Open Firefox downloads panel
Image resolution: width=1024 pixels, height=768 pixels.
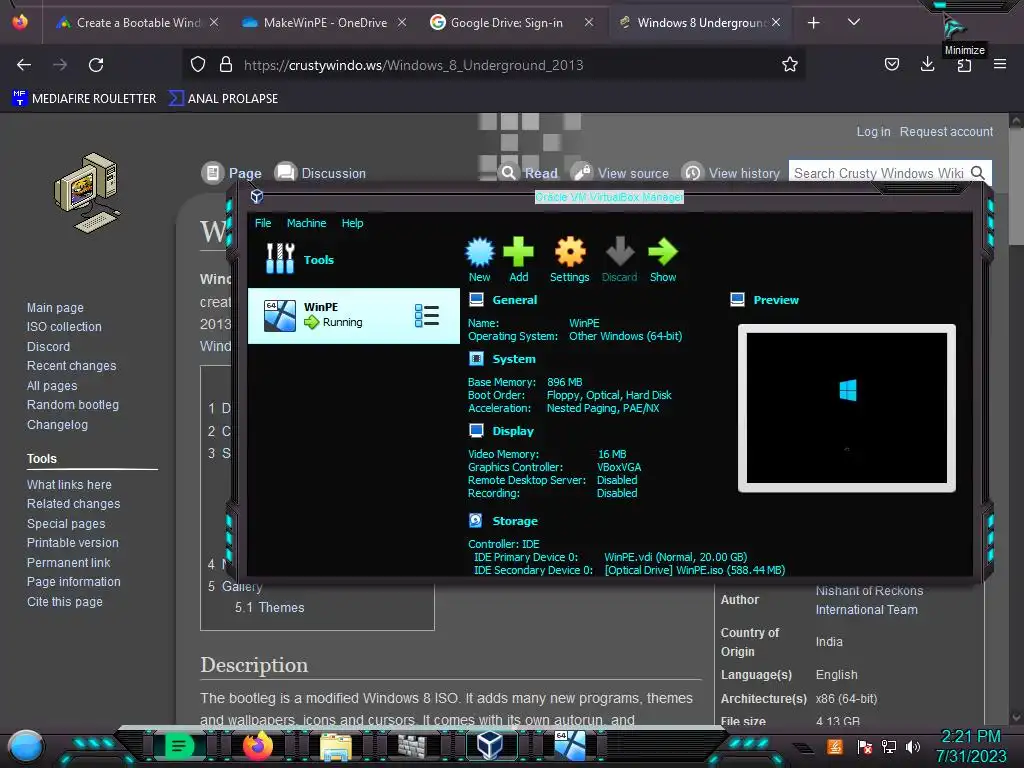(927, 64)
